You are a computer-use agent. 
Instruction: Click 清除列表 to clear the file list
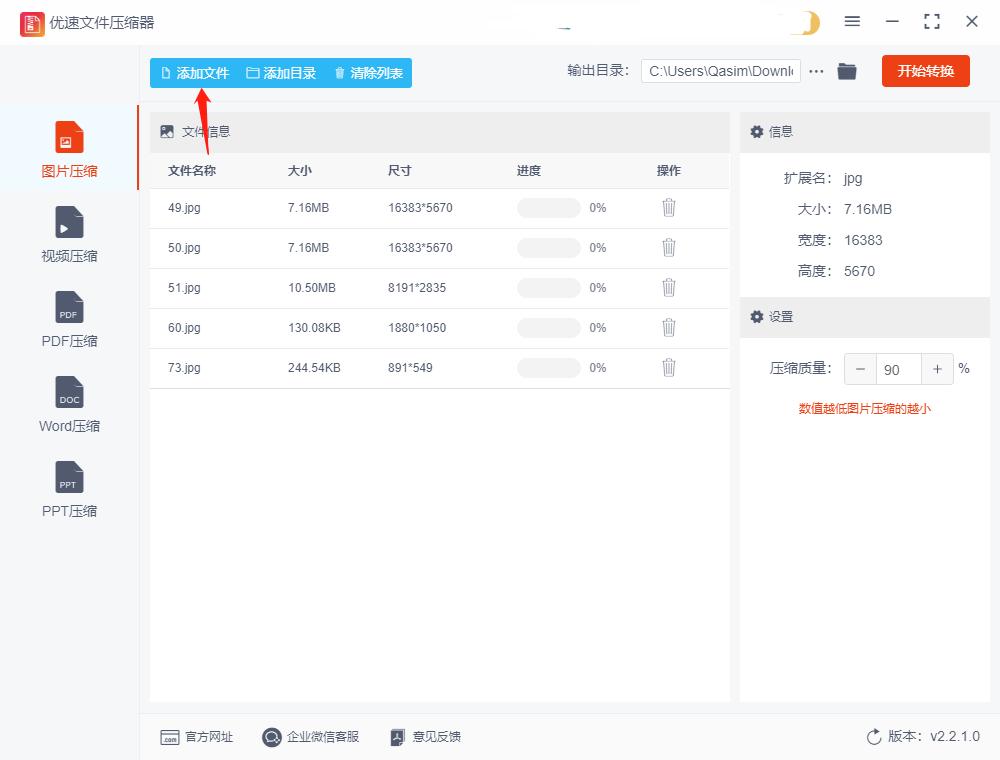[x=368, y=72]
